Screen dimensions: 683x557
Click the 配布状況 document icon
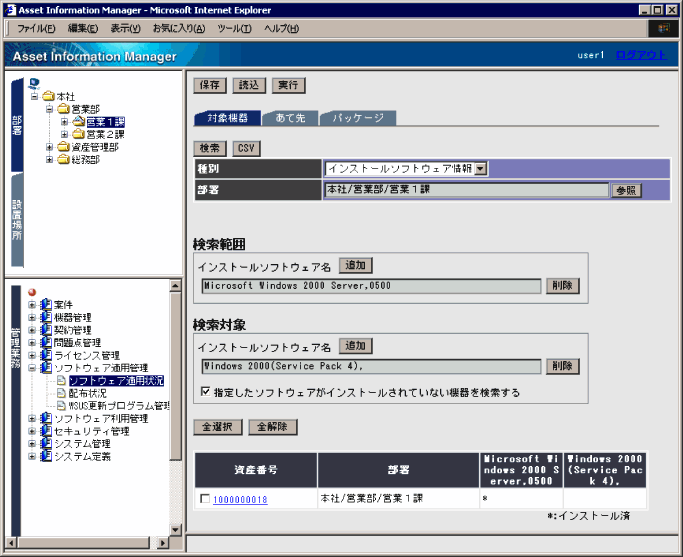(61, 393)
